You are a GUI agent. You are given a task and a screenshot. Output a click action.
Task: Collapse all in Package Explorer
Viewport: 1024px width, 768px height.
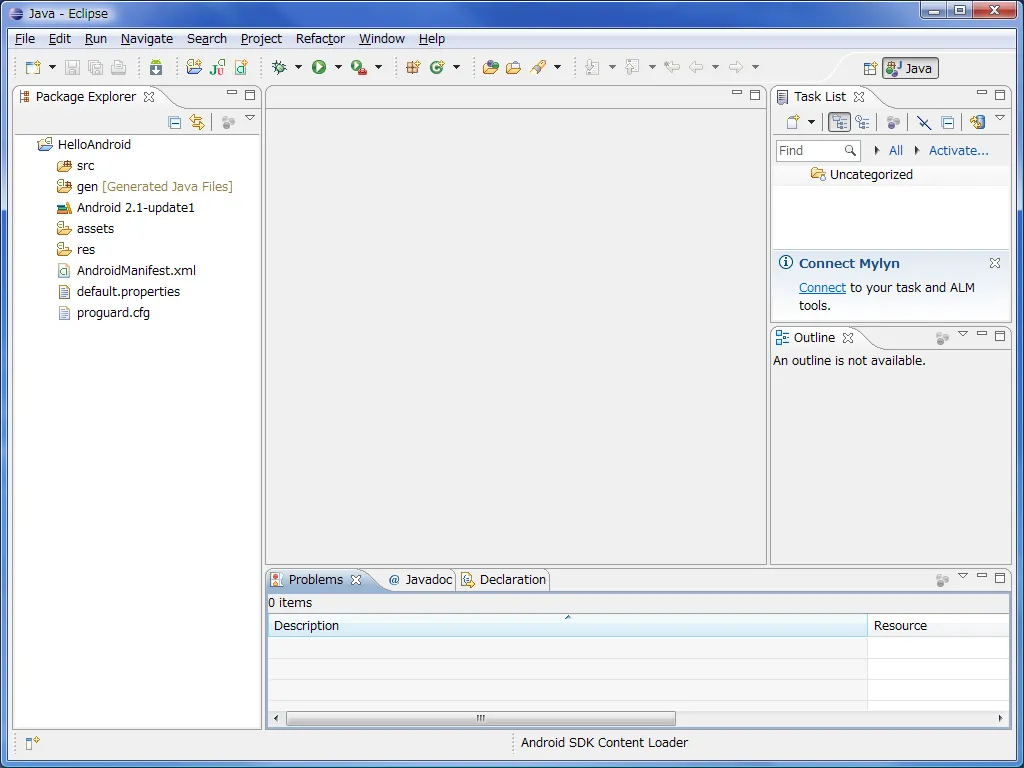click(x=174, y=122)
